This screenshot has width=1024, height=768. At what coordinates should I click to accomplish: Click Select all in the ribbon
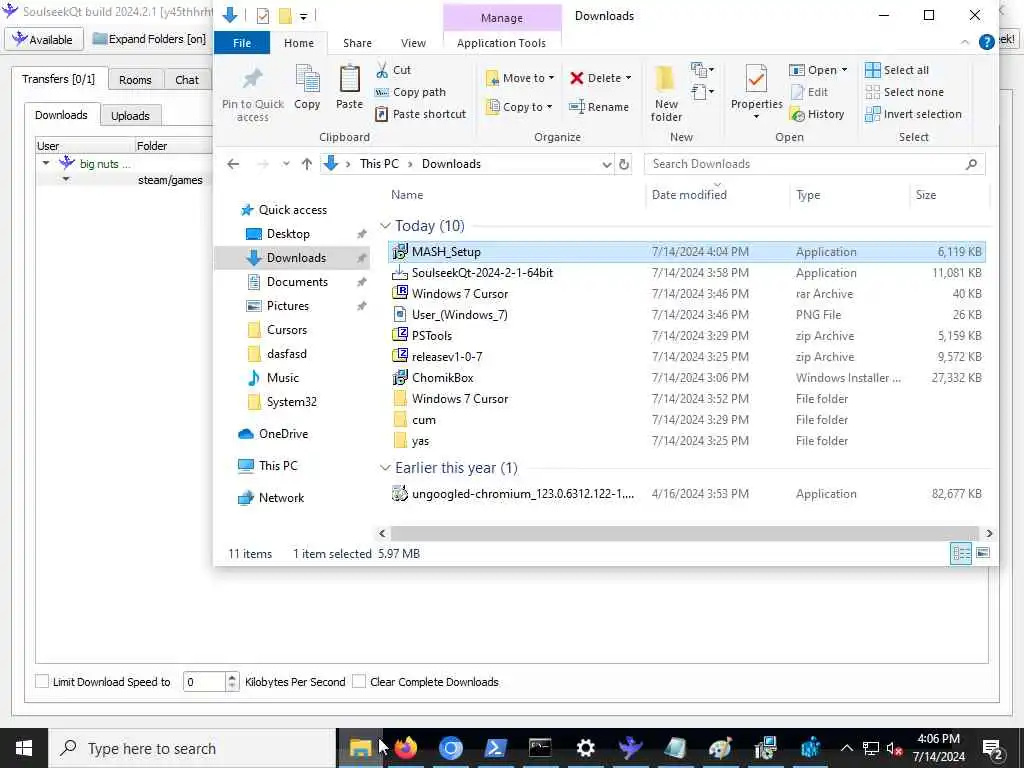point(897,70)
